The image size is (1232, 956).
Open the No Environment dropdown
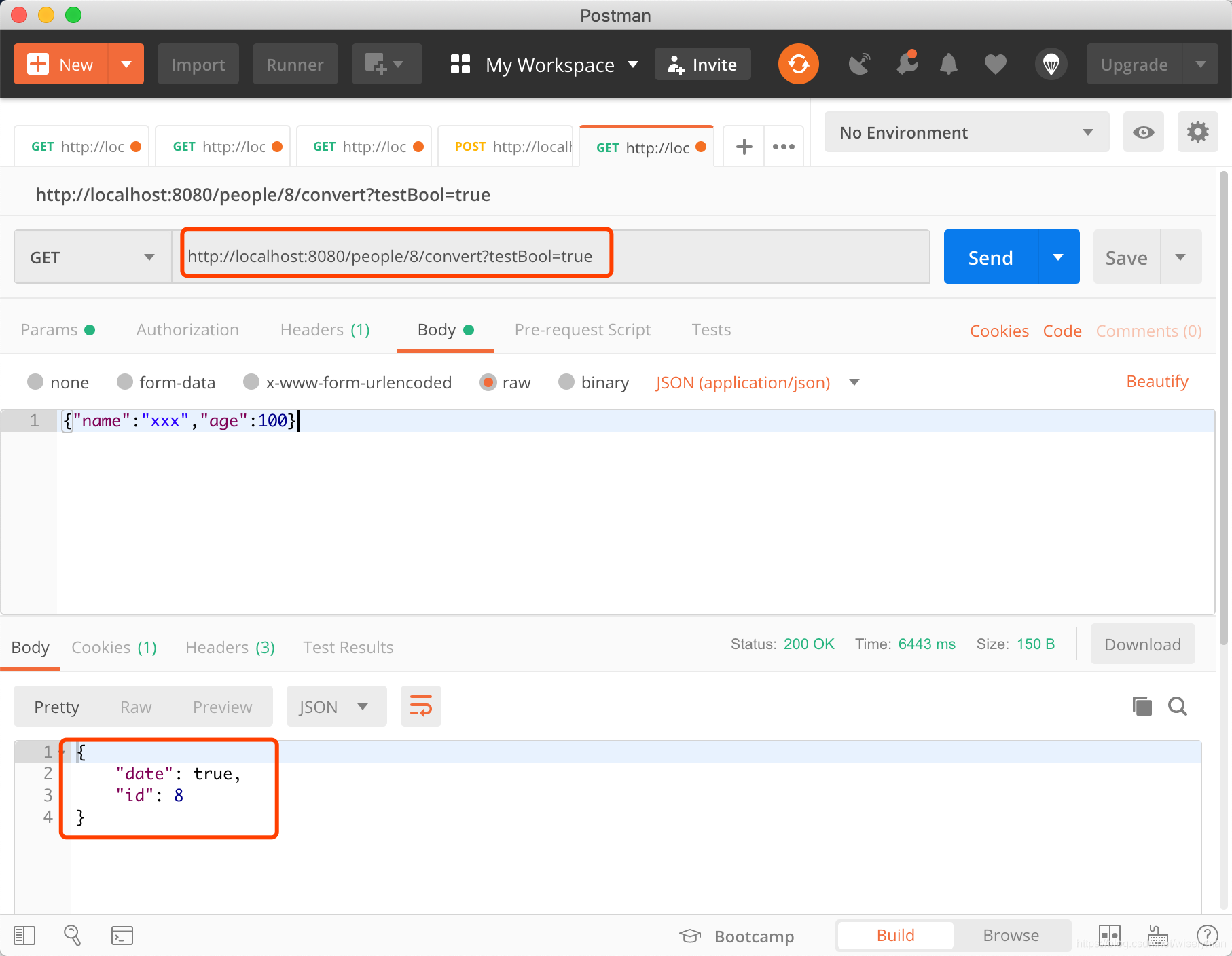click(966, 132)
